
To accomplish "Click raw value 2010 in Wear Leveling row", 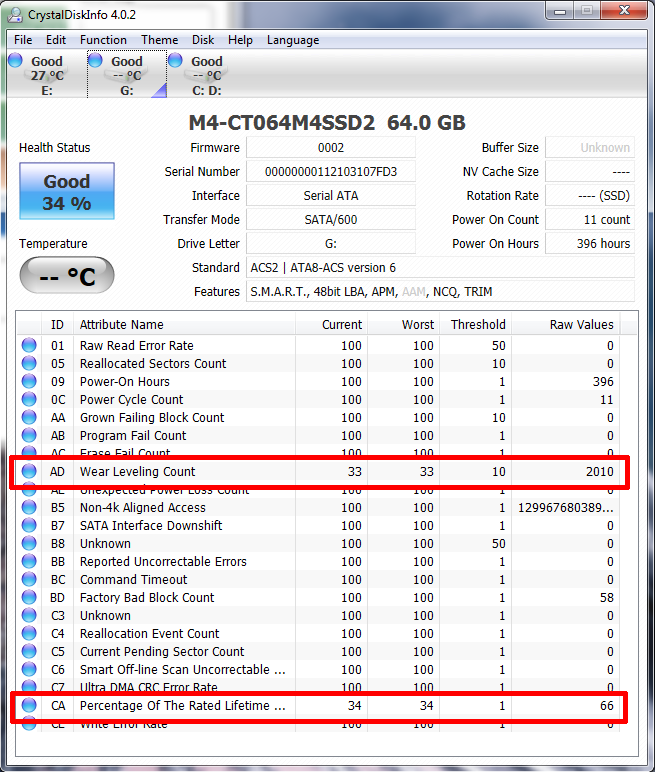I will [599, 472].
